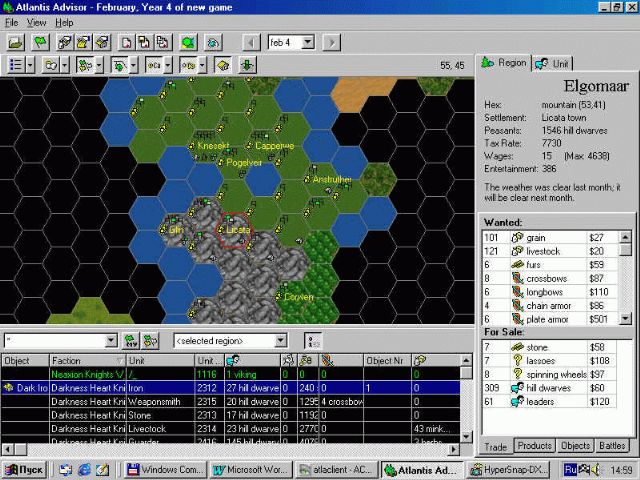640x480 pixels.
Task: Click the blank document toolbar icon
Action: 126,42
